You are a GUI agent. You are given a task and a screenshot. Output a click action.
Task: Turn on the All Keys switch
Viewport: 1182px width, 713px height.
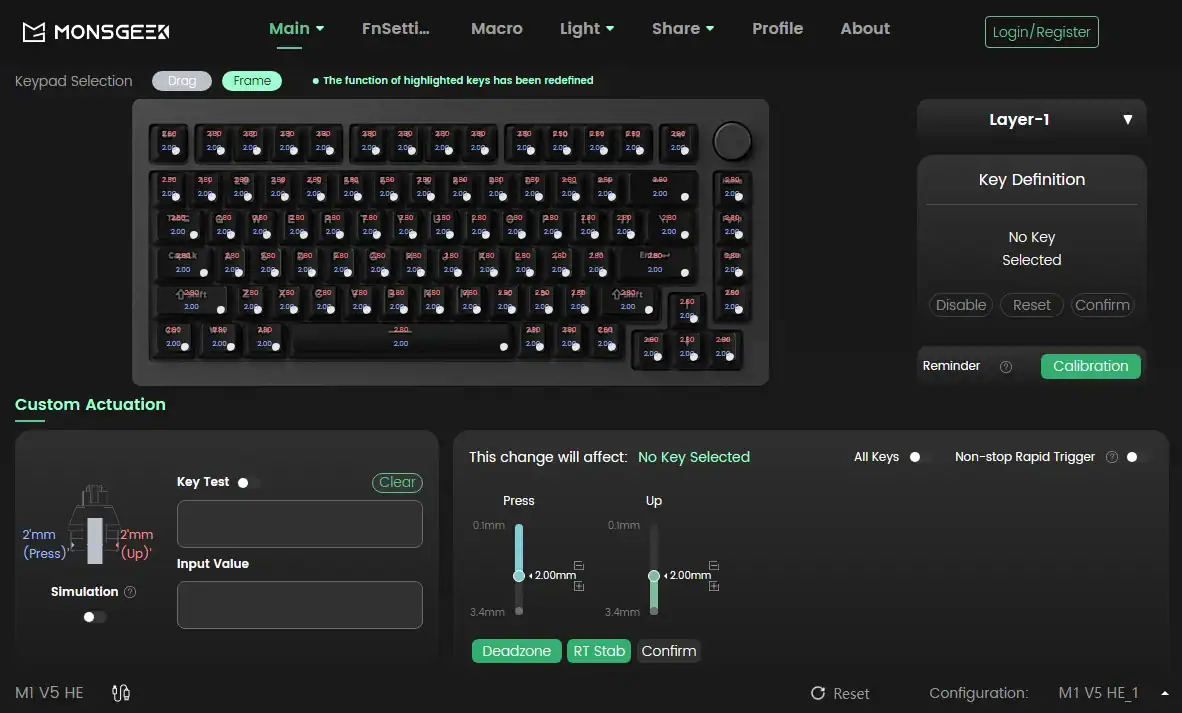tap(919, 457)
